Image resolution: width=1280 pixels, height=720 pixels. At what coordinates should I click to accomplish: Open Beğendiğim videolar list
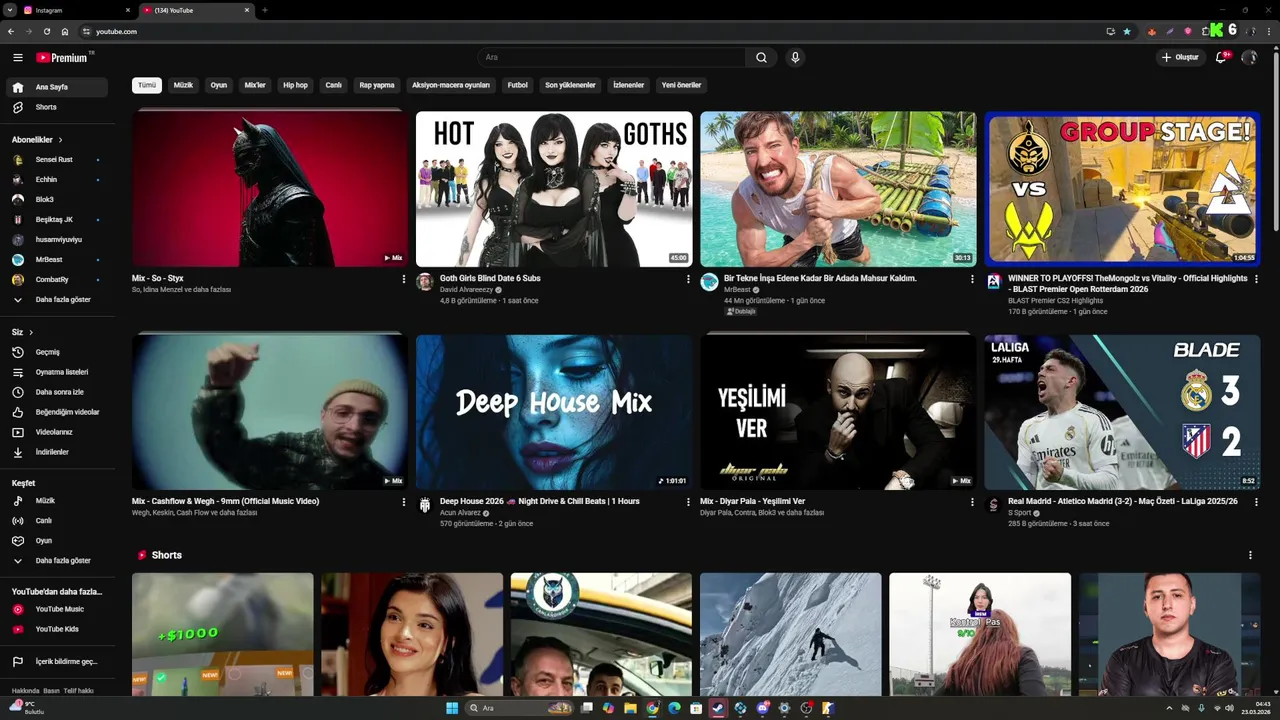(58, 412)
